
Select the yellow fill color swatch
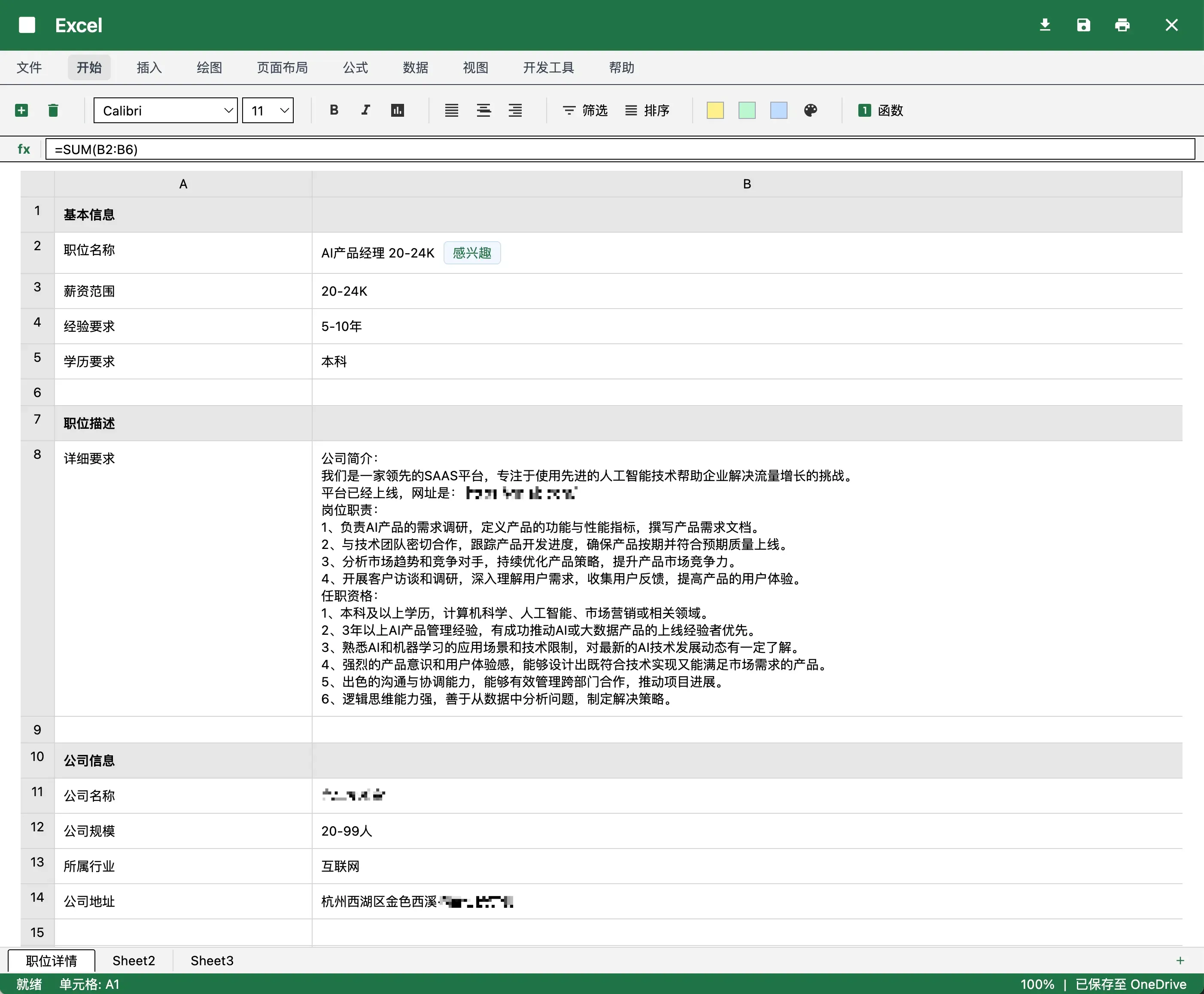[x=715, y=110]
